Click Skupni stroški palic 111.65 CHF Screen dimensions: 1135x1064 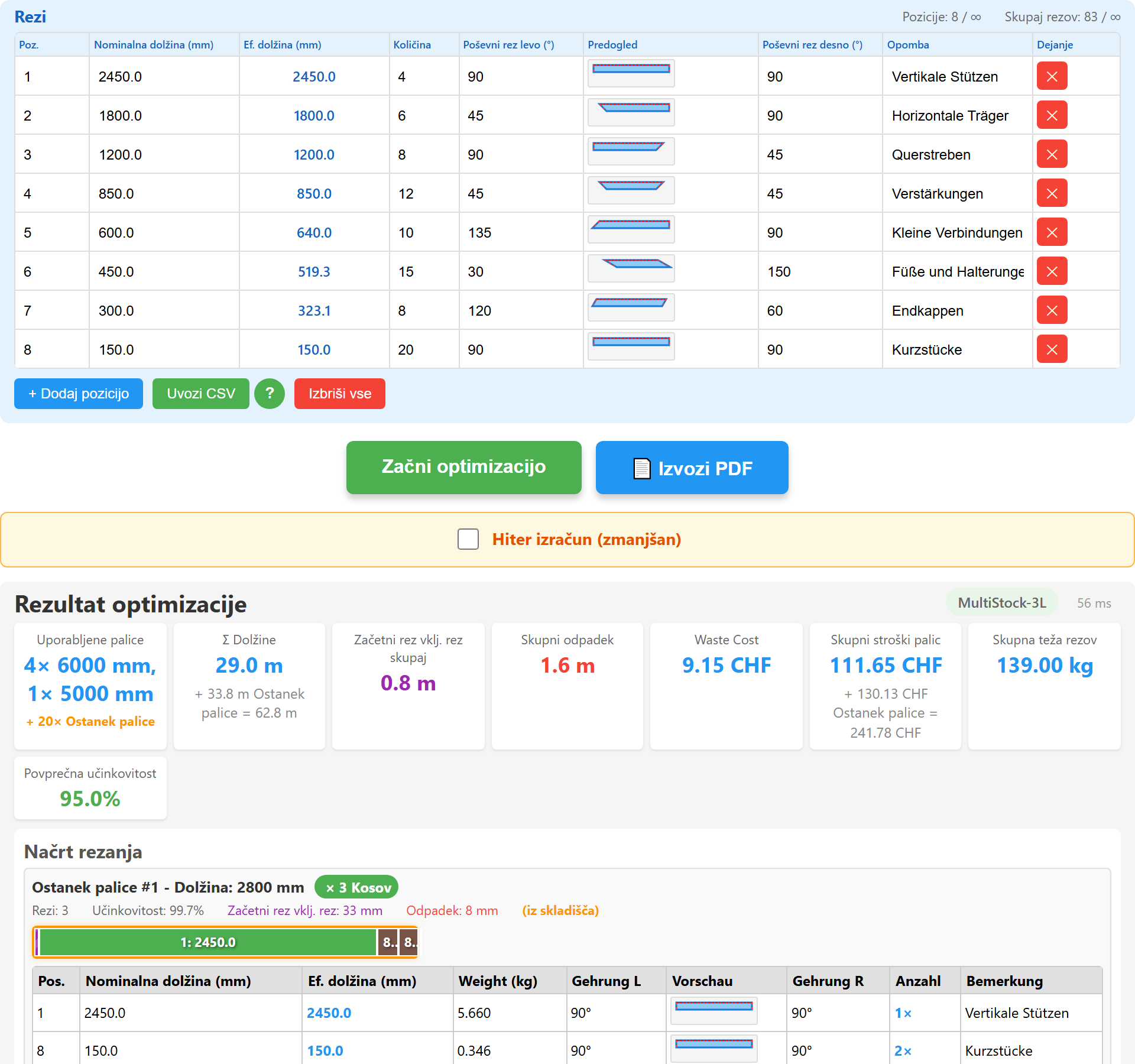coord(886,666)
